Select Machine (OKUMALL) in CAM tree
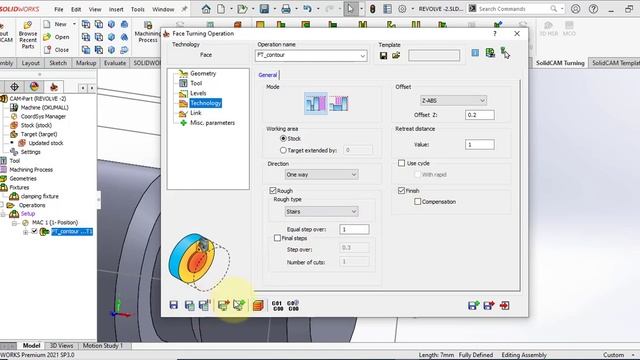The height and width of the screenshot is (360, 640). coord(44,107)
